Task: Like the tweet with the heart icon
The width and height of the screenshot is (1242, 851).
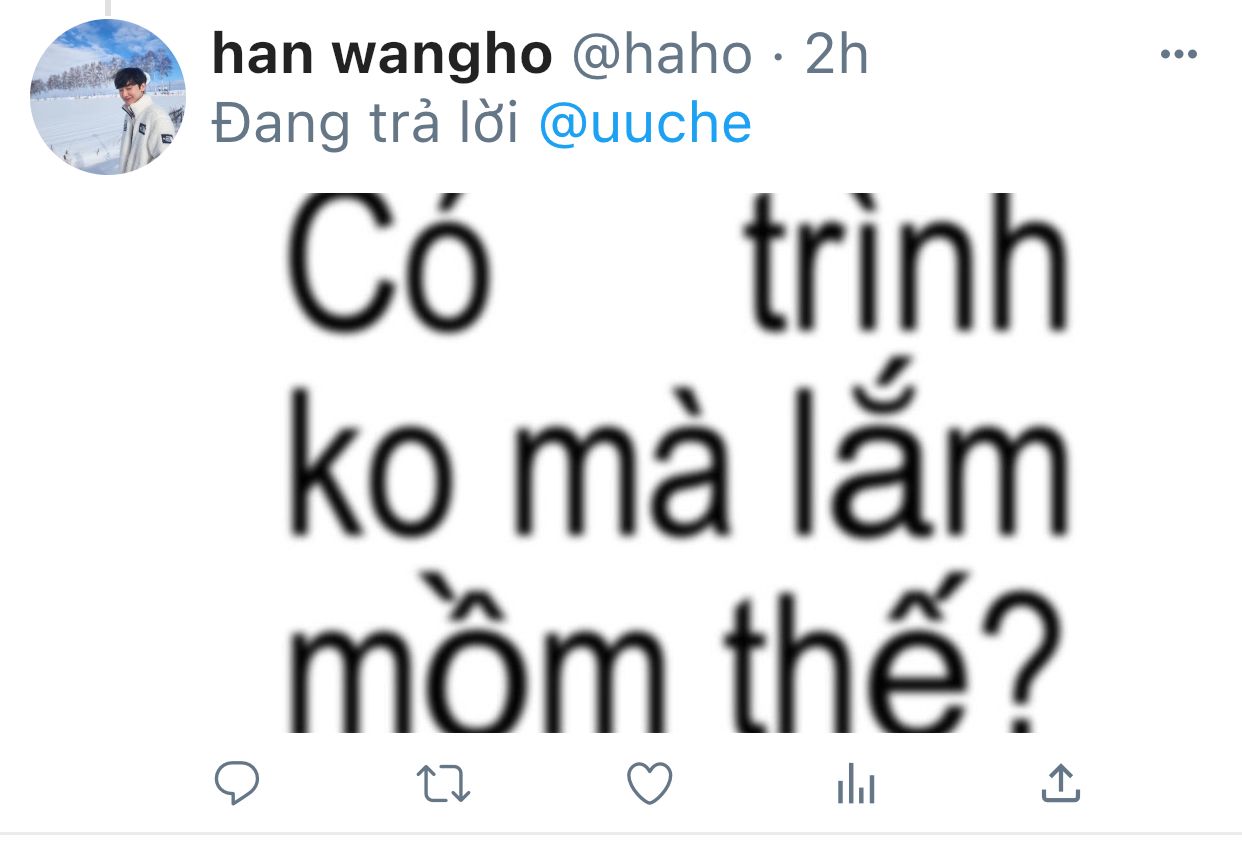Action: [x=649, y=784]
